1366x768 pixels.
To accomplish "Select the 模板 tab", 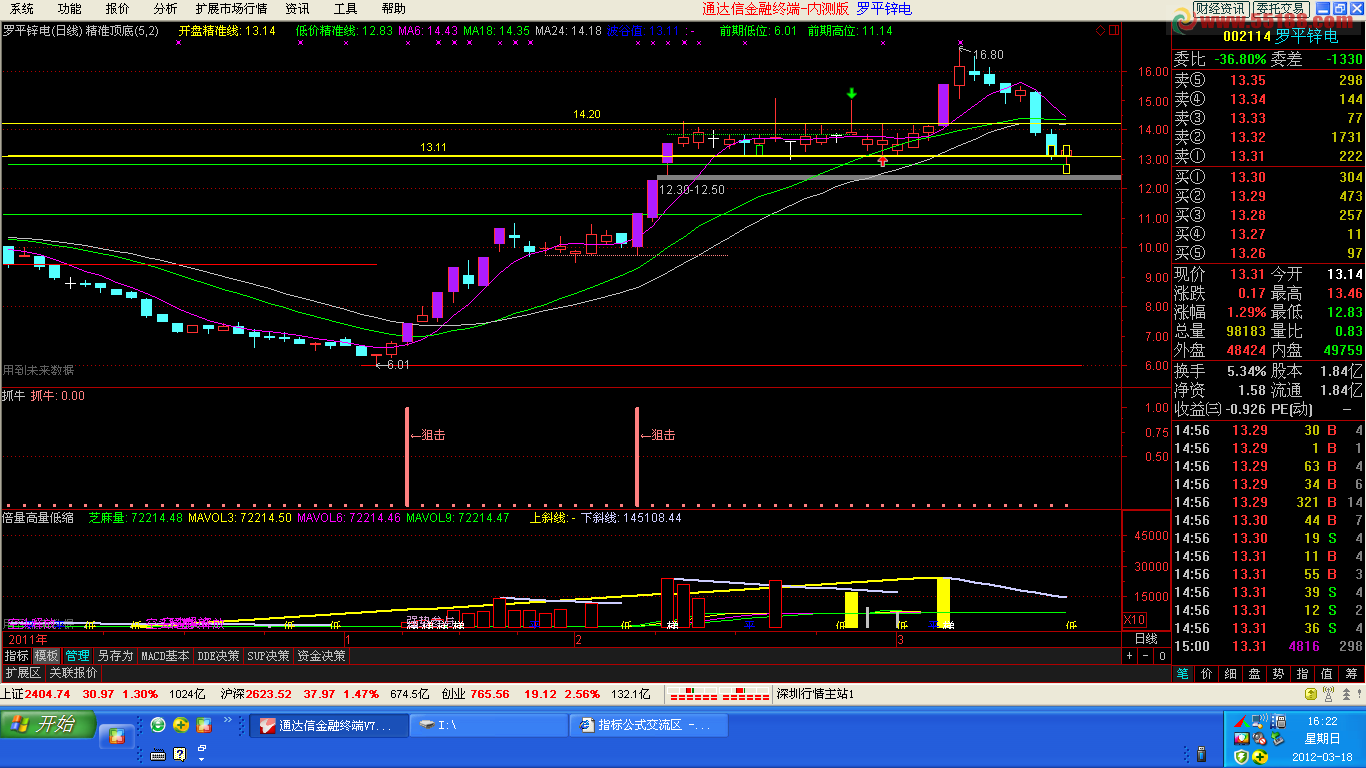I will [46, 656].
